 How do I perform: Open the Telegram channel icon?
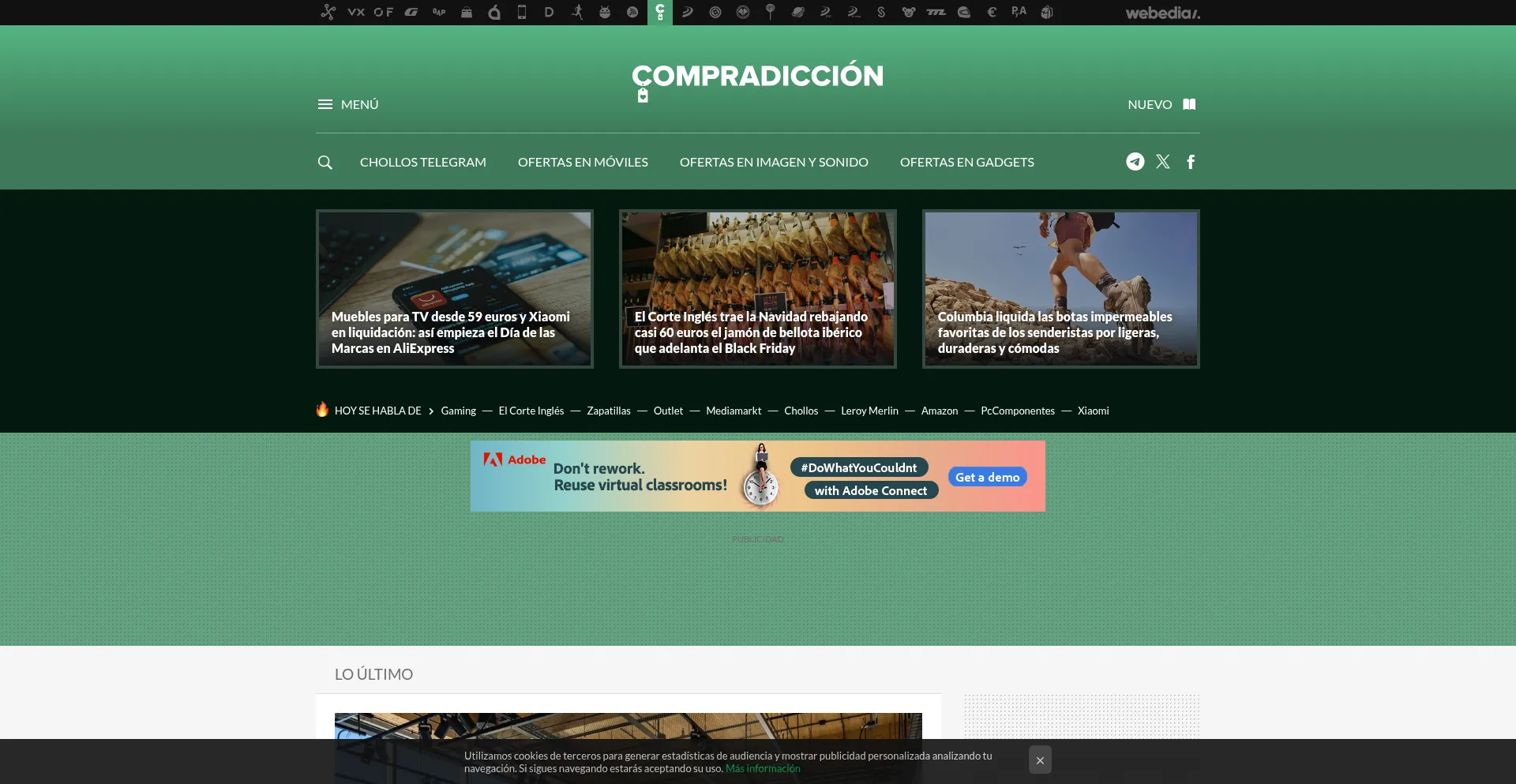coord(1135,162)
